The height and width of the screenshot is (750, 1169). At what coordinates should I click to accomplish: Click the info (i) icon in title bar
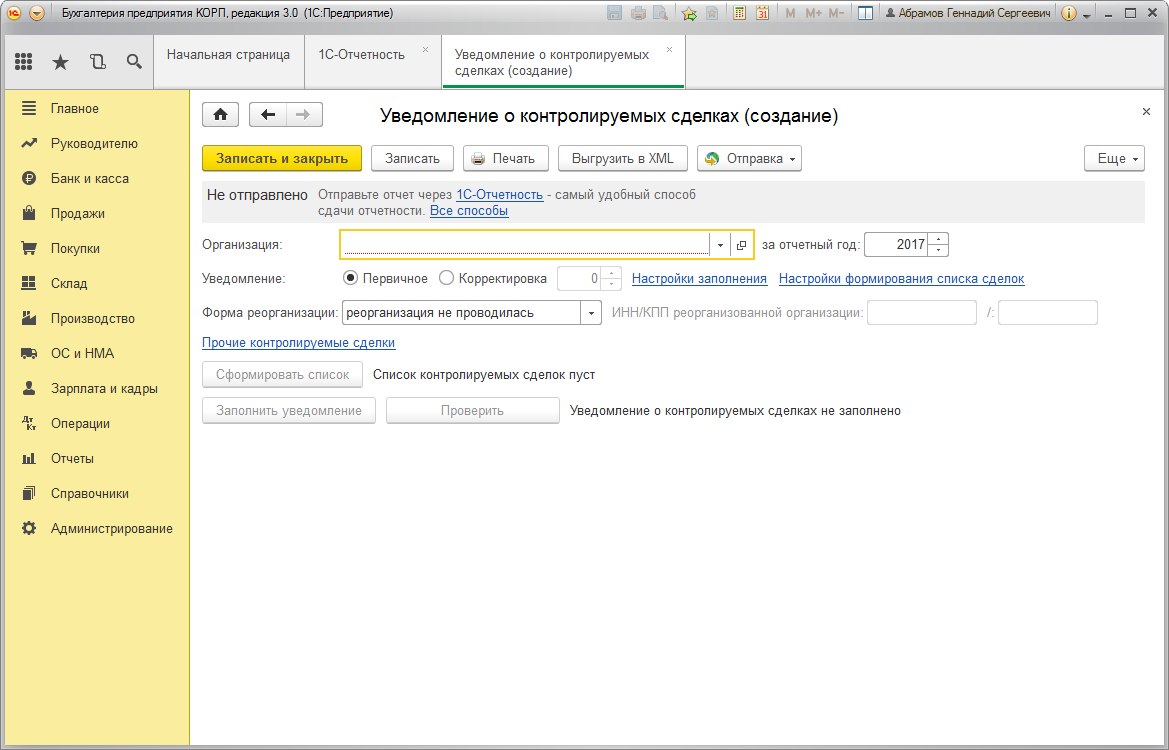1068,13
